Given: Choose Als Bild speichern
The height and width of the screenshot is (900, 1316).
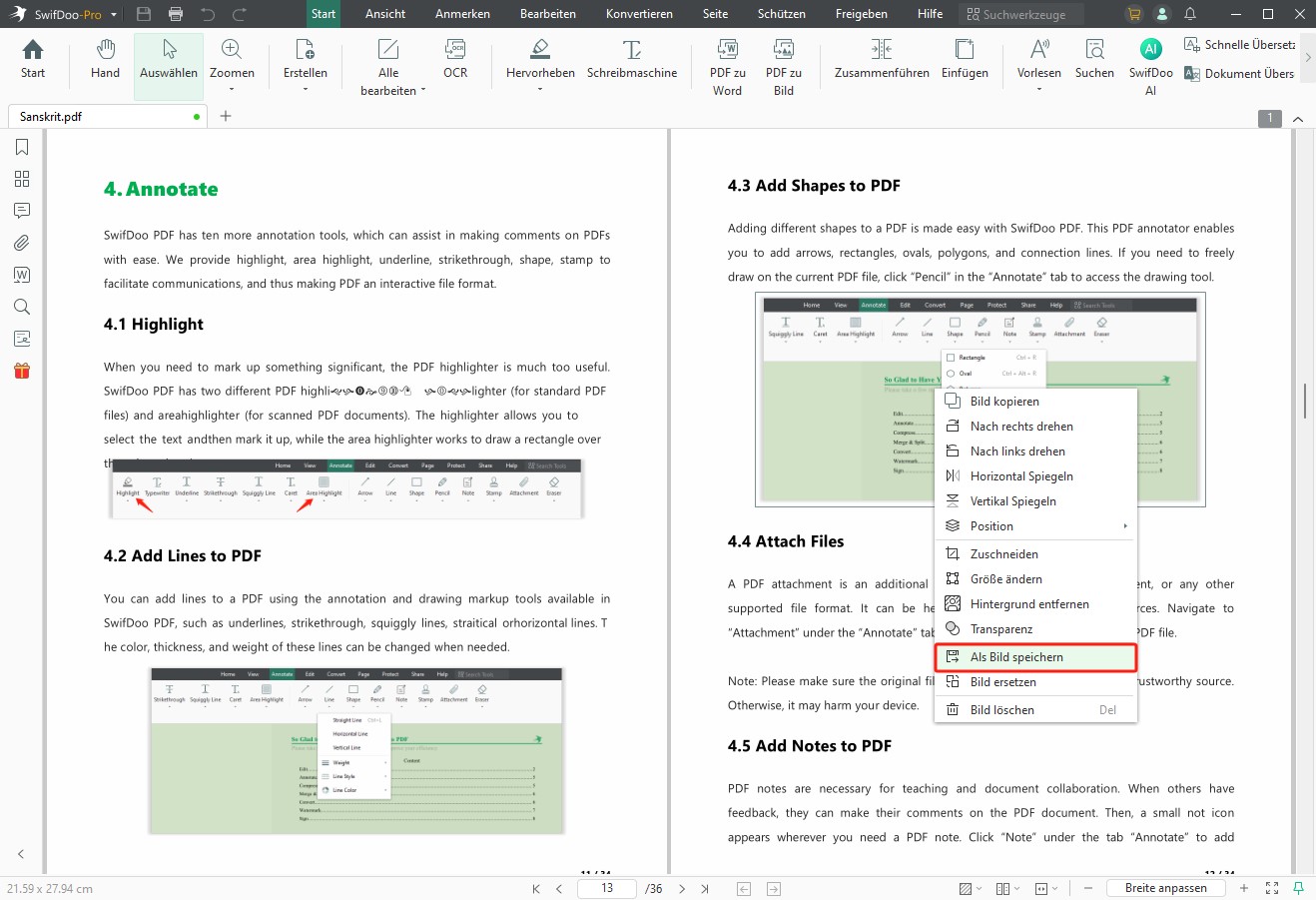Looking at the screenshot, I should tap(1035, 656).
